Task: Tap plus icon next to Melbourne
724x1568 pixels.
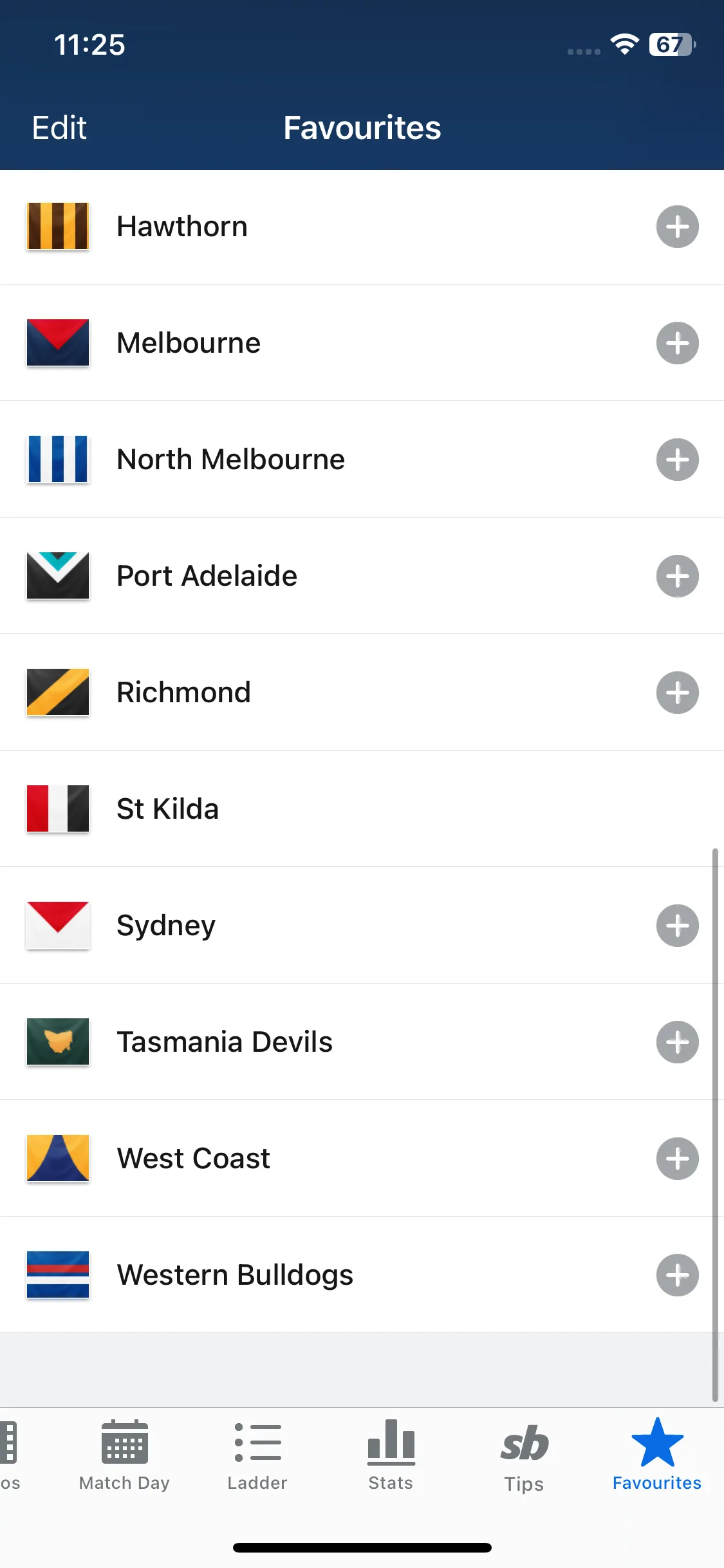Action: (x=677, y=343)
